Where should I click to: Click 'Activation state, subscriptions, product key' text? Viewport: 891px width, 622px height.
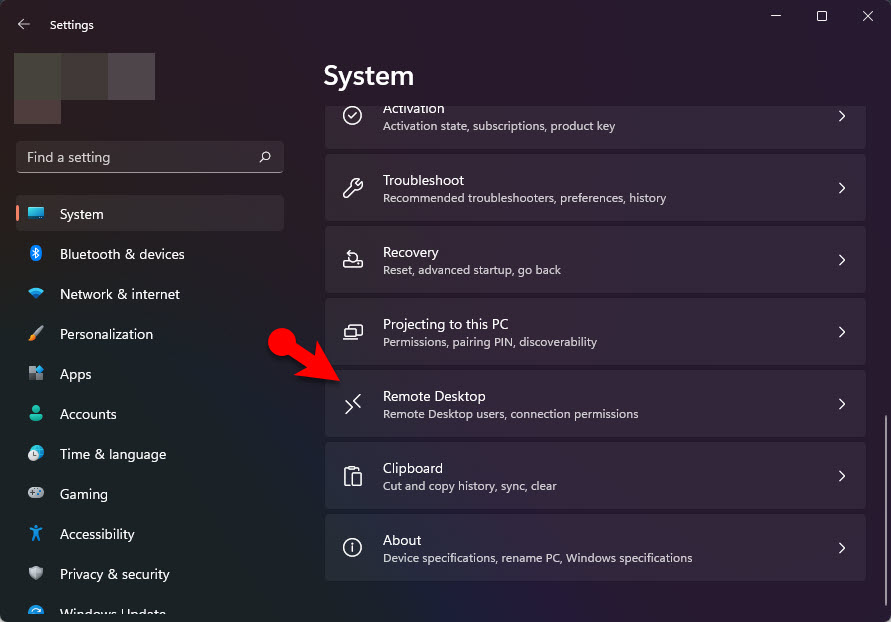pyautogui.click(x=499, y=126)
